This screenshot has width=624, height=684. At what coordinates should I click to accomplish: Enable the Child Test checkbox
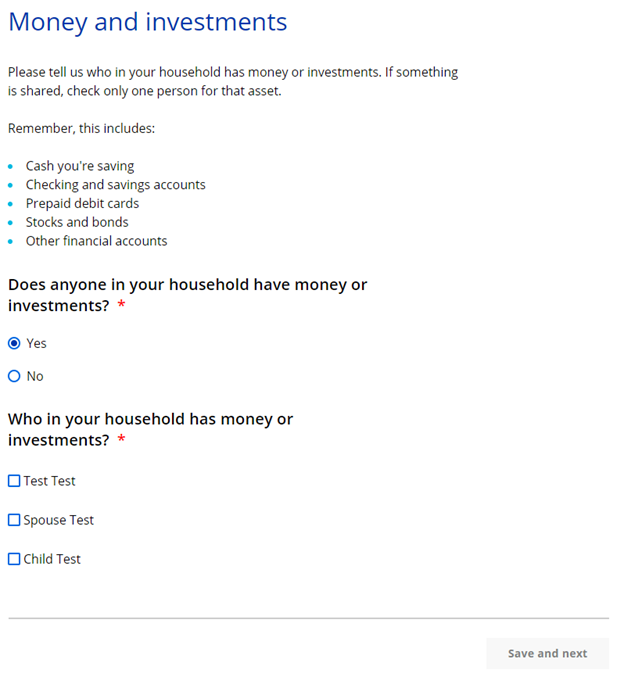pyautogui.click(x=14, y=559)
